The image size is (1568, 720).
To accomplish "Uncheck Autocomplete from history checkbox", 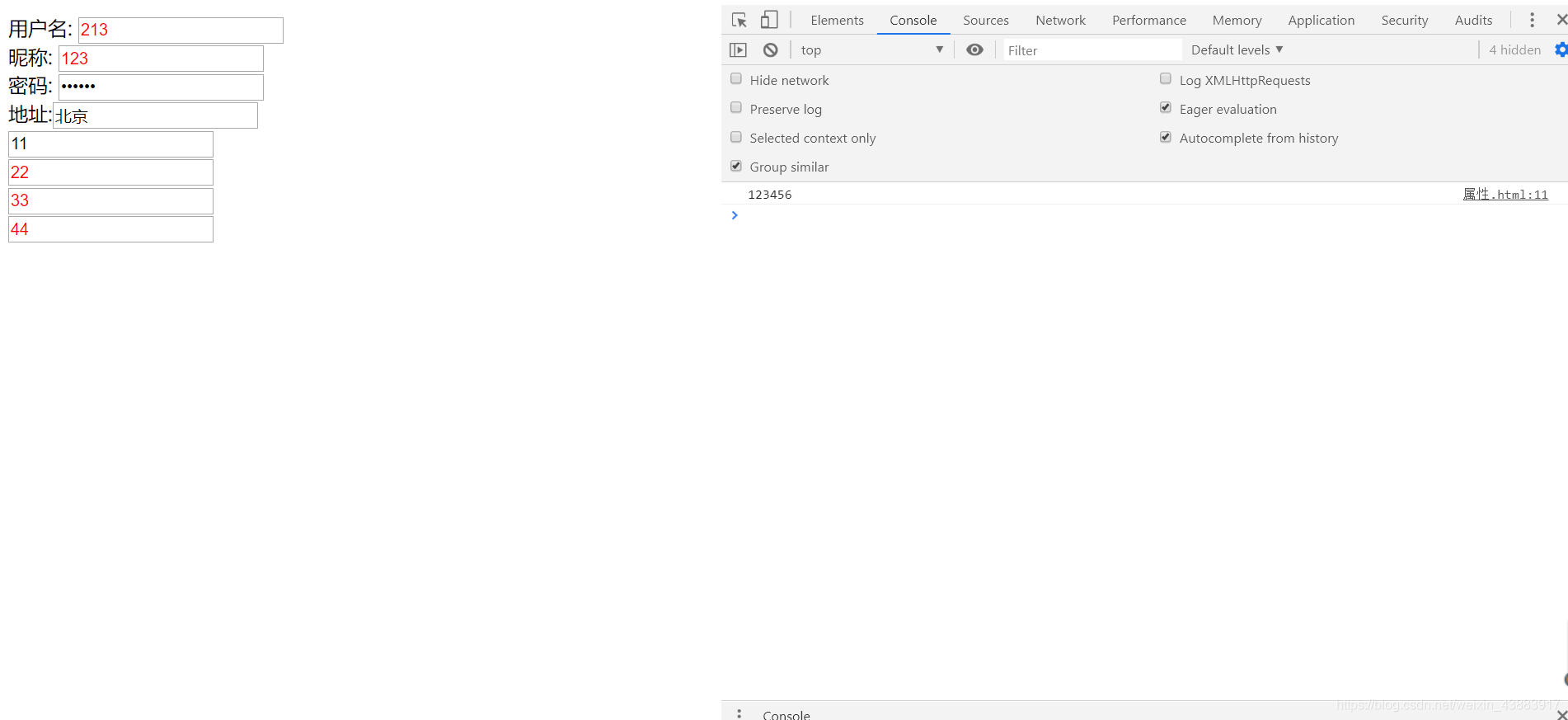I will pos(1166,137).
